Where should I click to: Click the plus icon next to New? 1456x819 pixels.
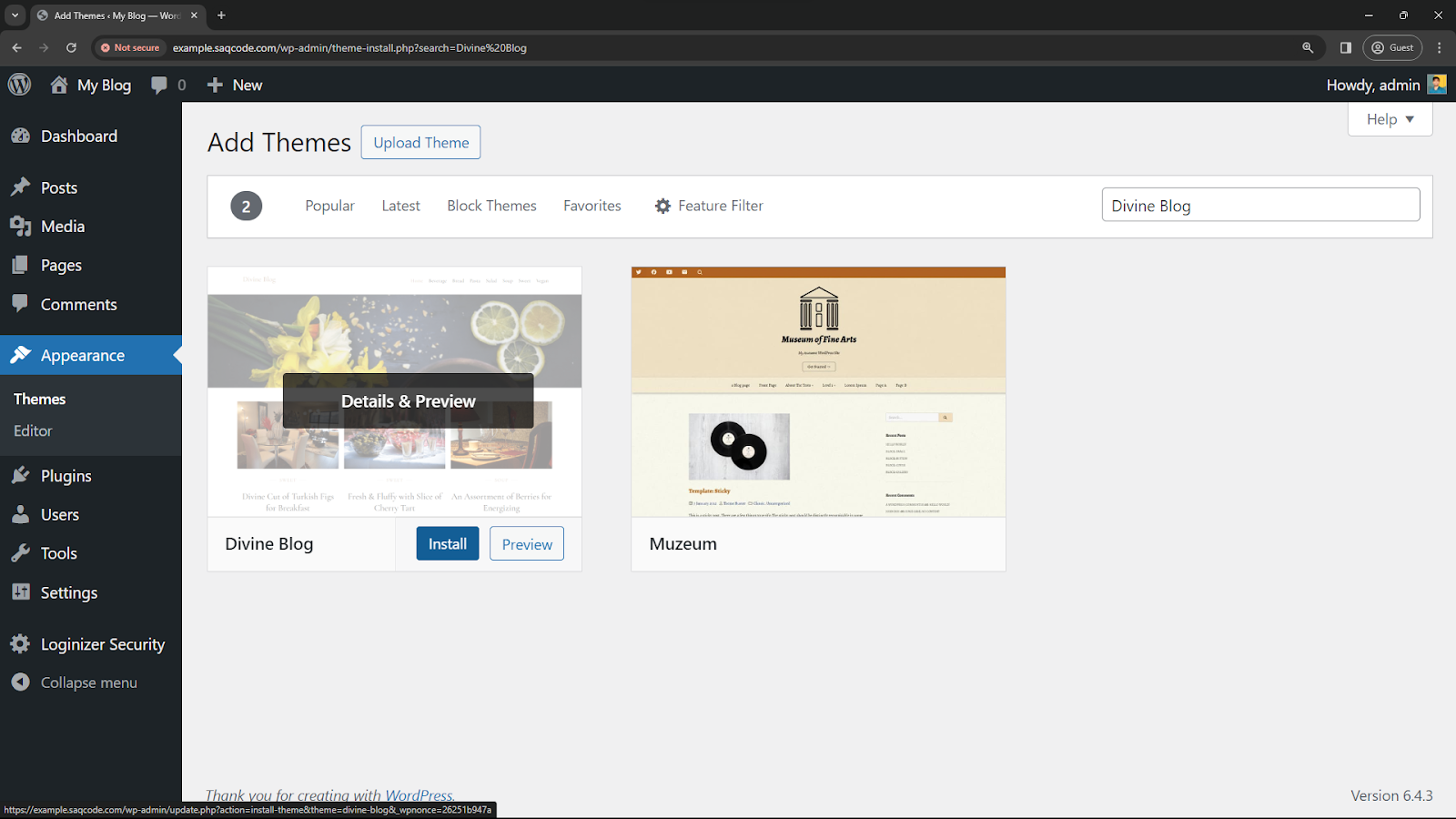click(x=215, y=85)
